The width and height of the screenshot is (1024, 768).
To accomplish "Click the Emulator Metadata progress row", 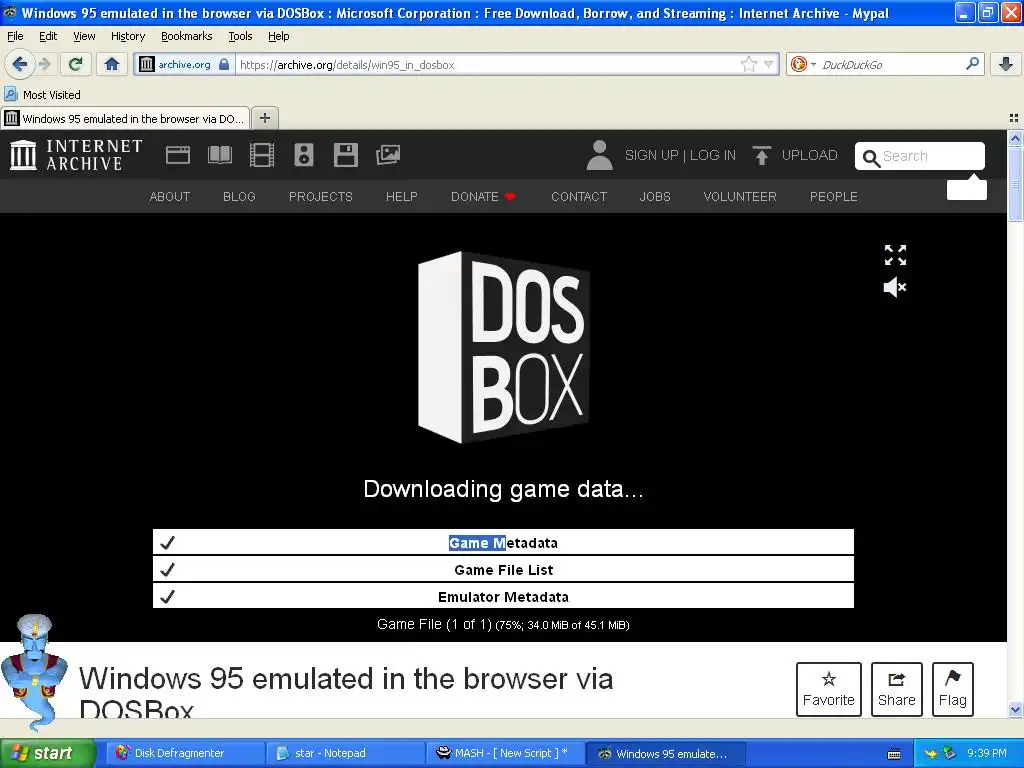I will (x=503, y=596).
